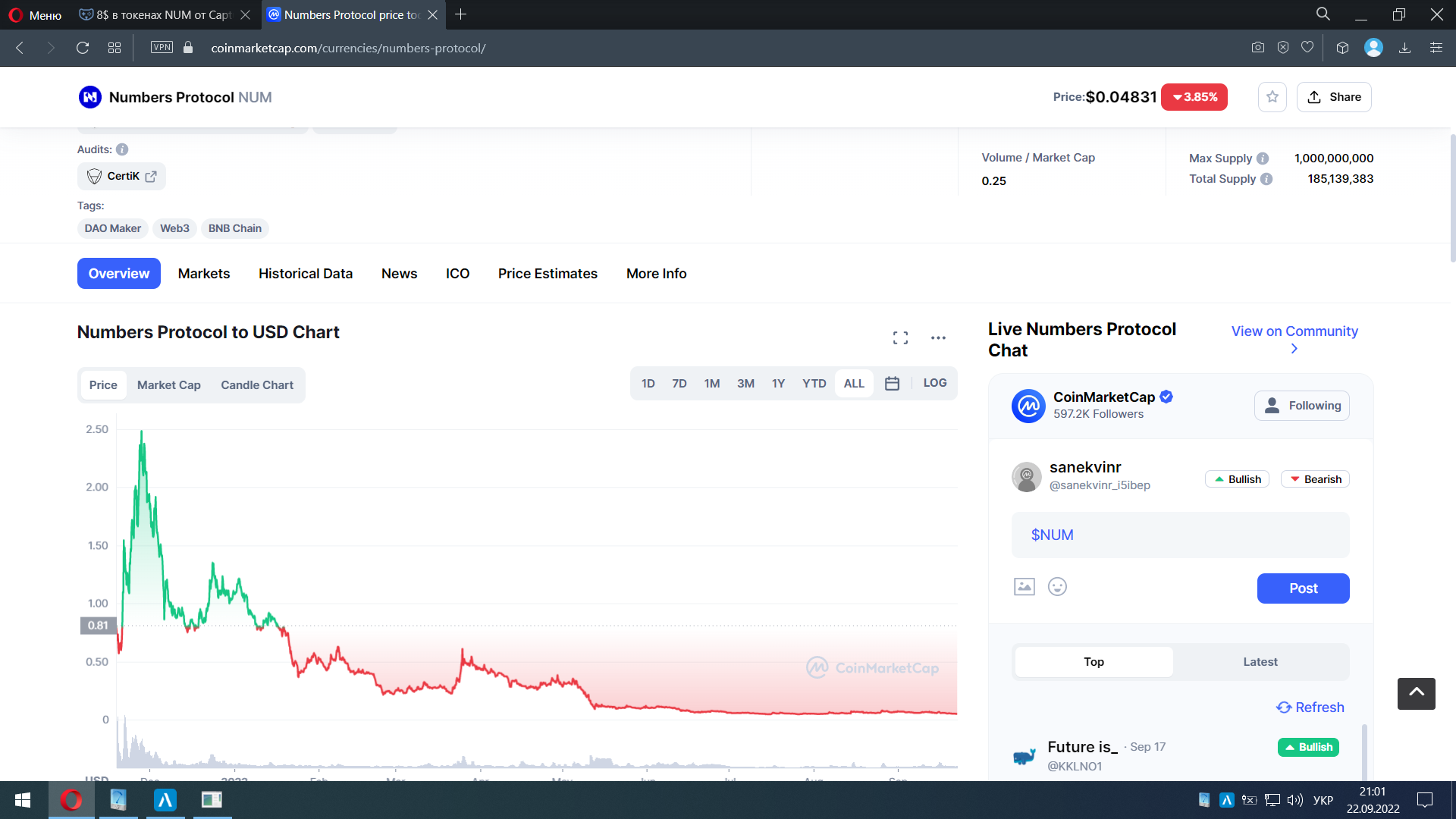The height and width of the screenshot is (819, 1456).
Task: Open the chart date range calendar
Action: 892,384
